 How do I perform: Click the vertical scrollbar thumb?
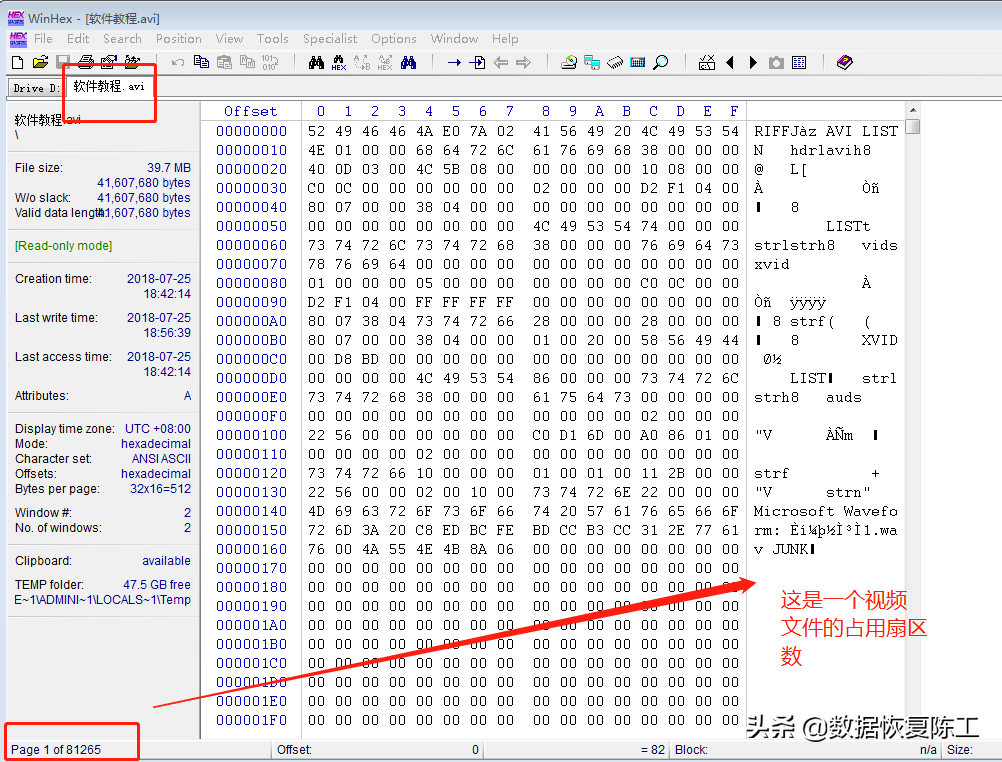pyautogui.click(x=913, y=127)
